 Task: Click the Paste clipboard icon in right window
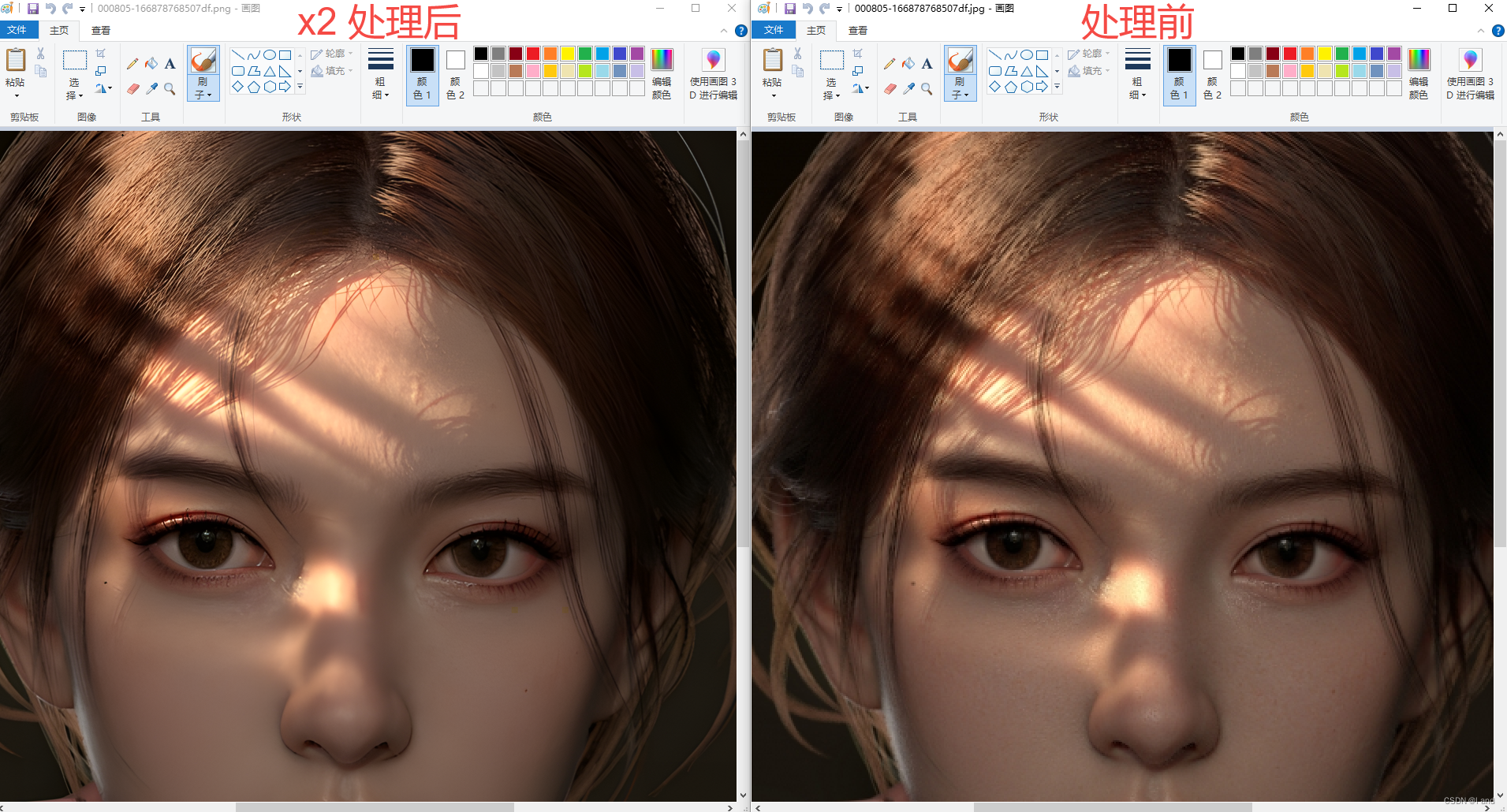(x=773, y=60)
